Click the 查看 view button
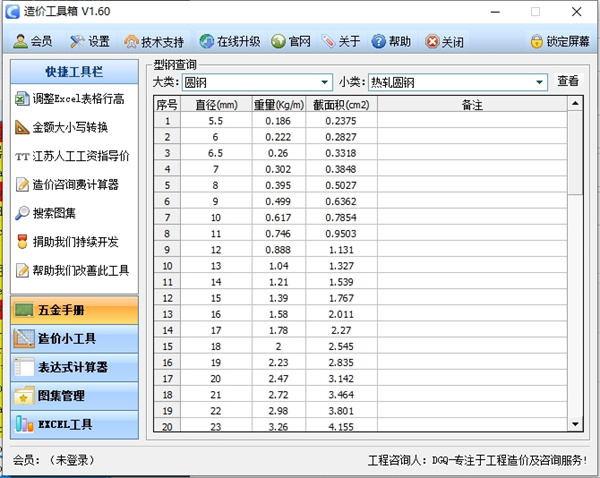The width and height of the screenshot is (600, 478). 568,81
